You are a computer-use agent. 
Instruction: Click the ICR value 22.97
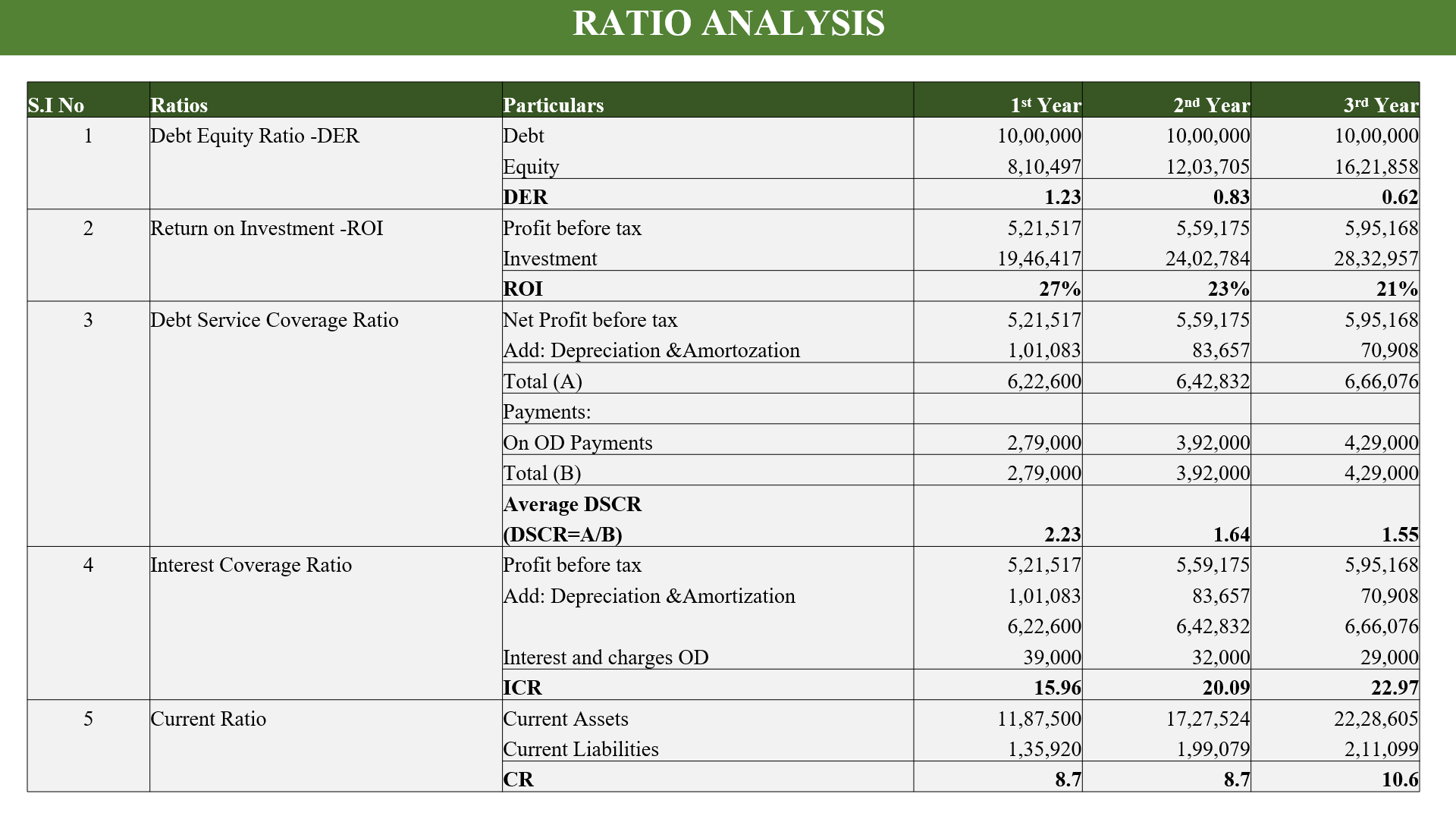1394,688
